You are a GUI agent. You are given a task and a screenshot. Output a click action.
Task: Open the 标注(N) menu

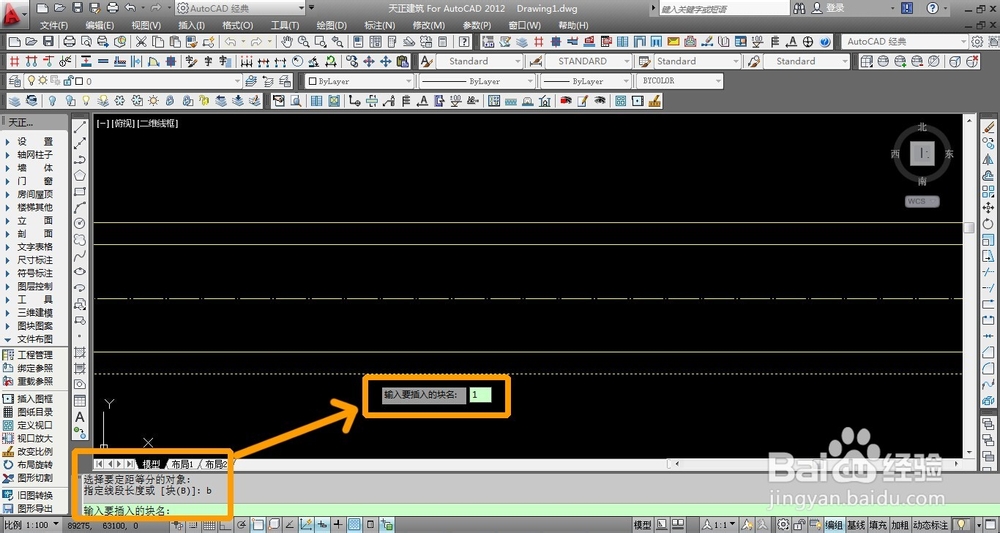379,25
